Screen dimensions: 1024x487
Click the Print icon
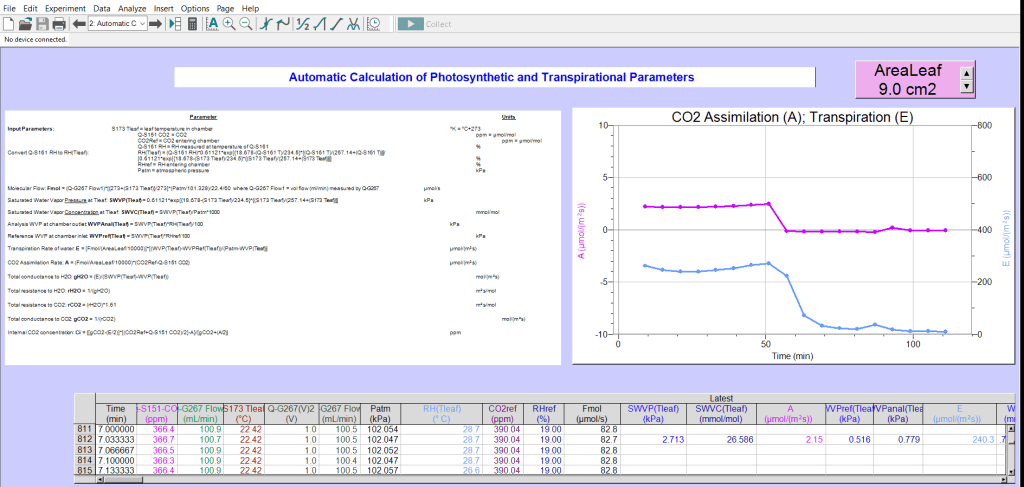pyautogui.click(x=59, y=23)
